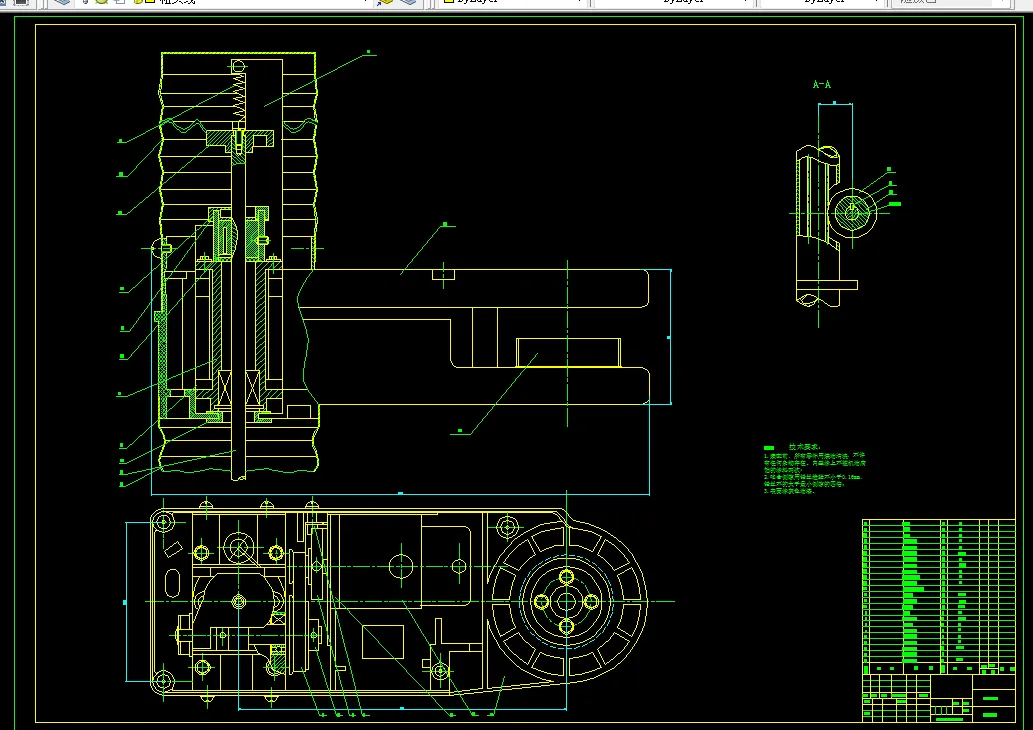Open the ByLayer lineweight dropdown
1033x730 pixels.
pos(822,3)
